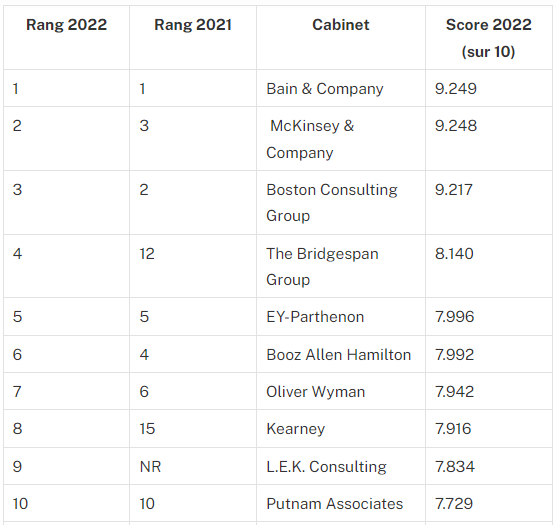Click the Rang 2022 column header
The width and height of the screenshot is (557, 525).
pyautogui.click(x=66, y=37)
